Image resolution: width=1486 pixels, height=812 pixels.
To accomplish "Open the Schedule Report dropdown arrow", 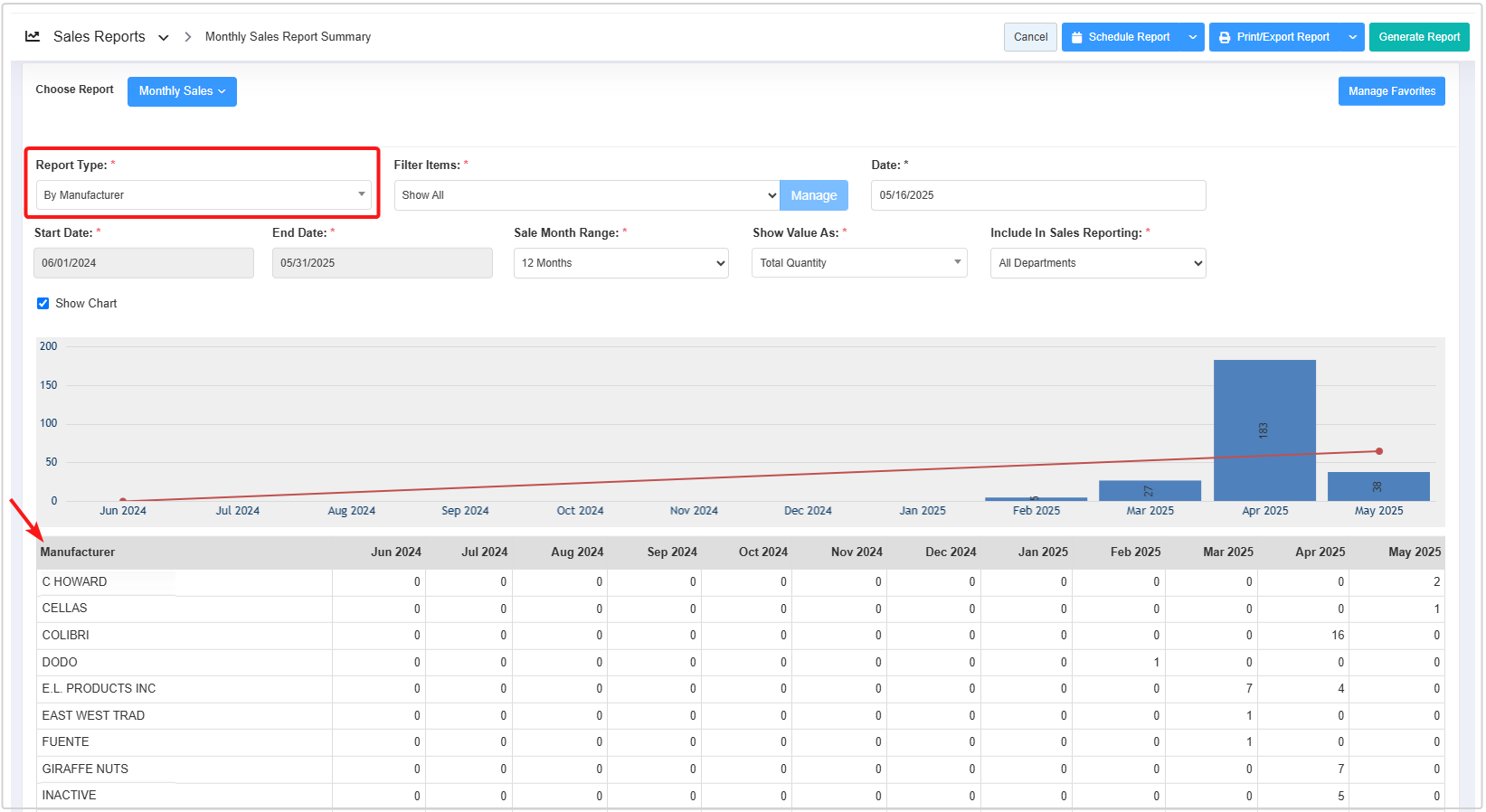I will tap(1193, 37).
